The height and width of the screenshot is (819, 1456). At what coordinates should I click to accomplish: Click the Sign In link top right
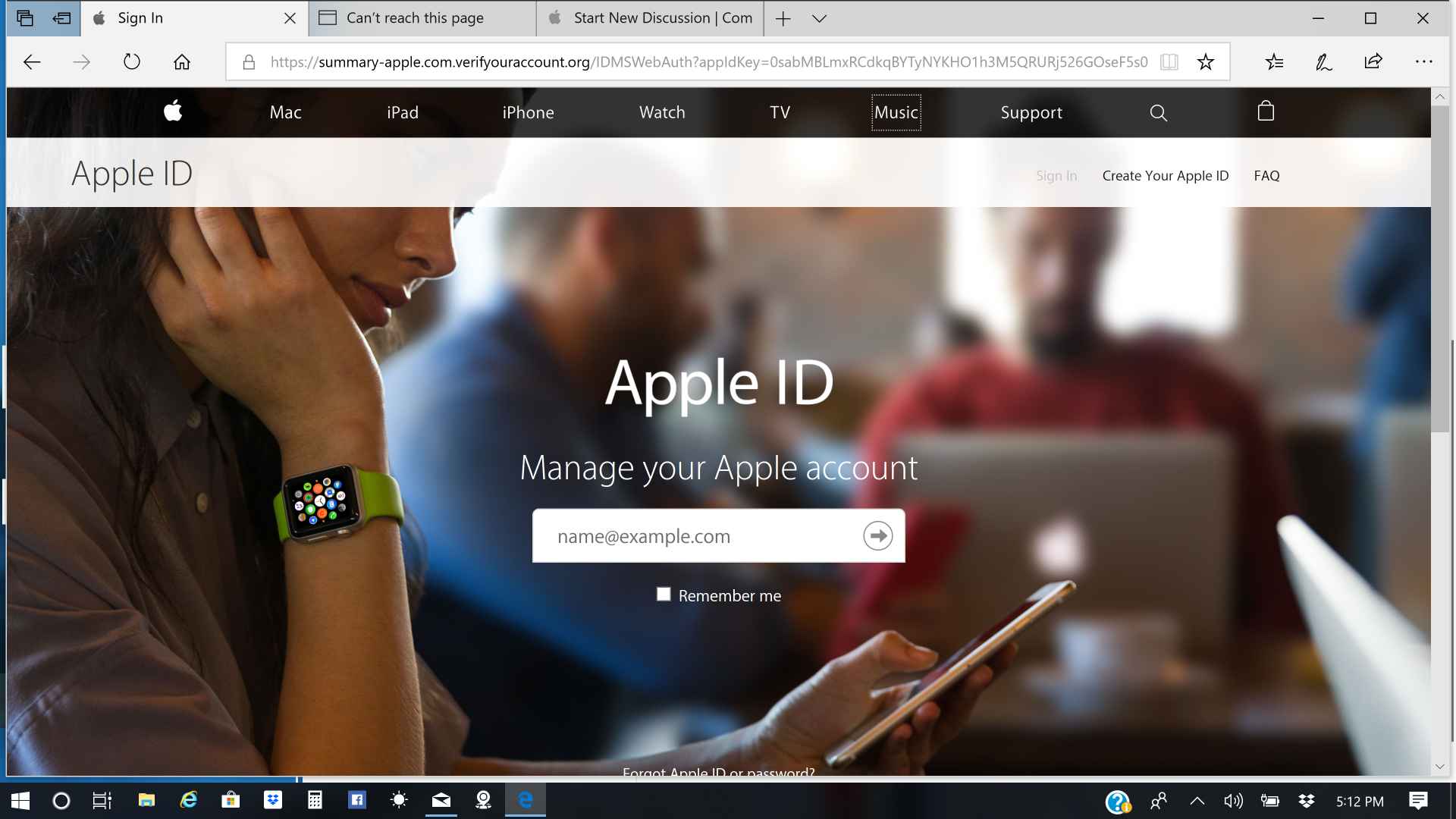[1056, 175]
